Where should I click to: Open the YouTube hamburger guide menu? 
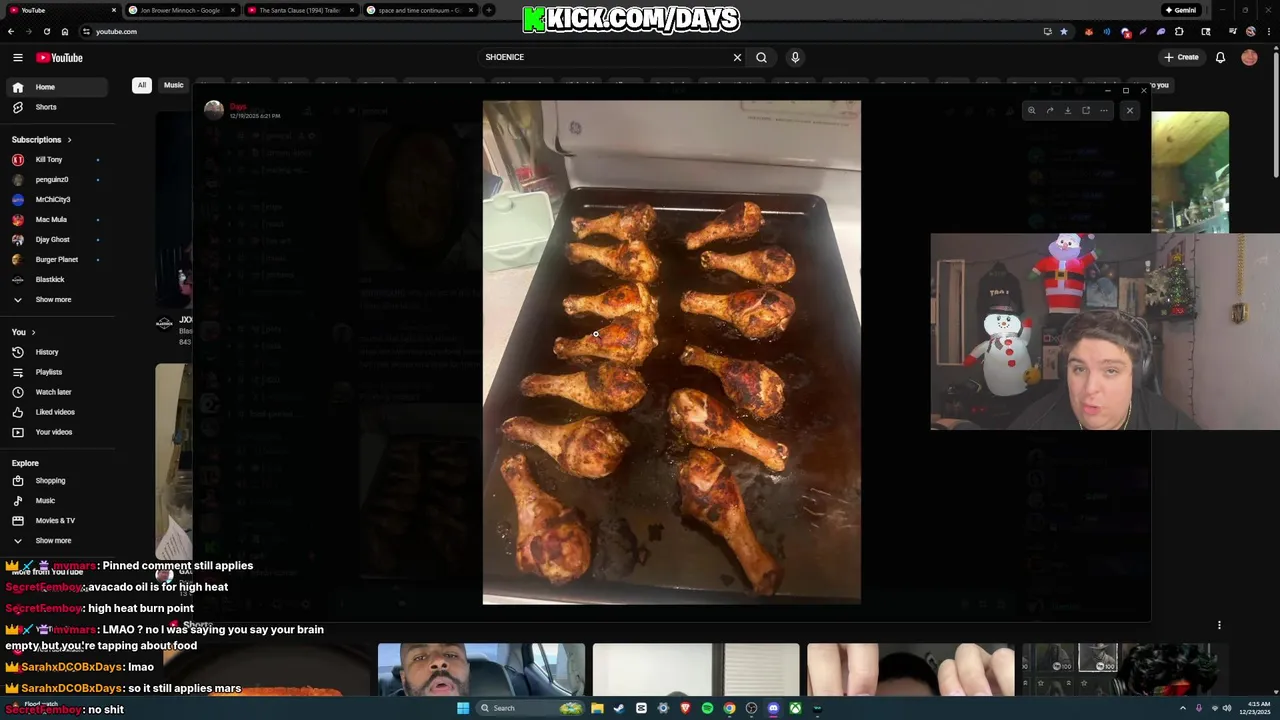17,57
